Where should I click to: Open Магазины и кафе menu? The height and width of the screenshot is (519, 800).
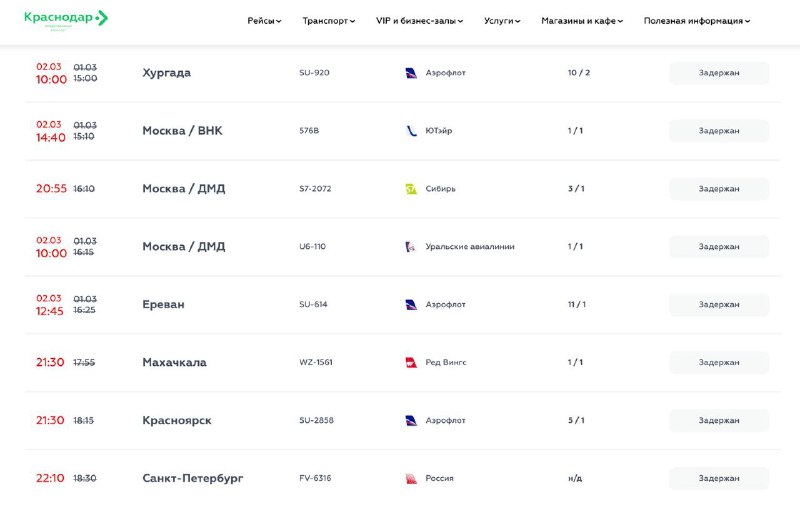582,21
